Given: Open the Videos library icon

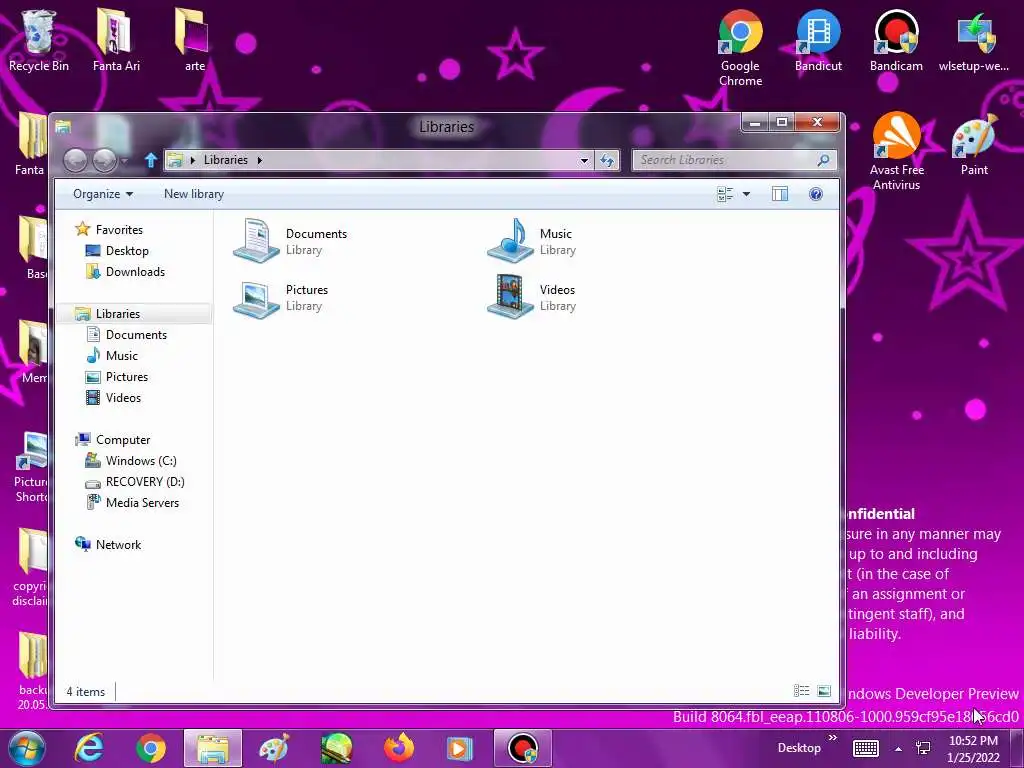Looking at the screenshot, I should pyautogui.click(x=511, y=297).
